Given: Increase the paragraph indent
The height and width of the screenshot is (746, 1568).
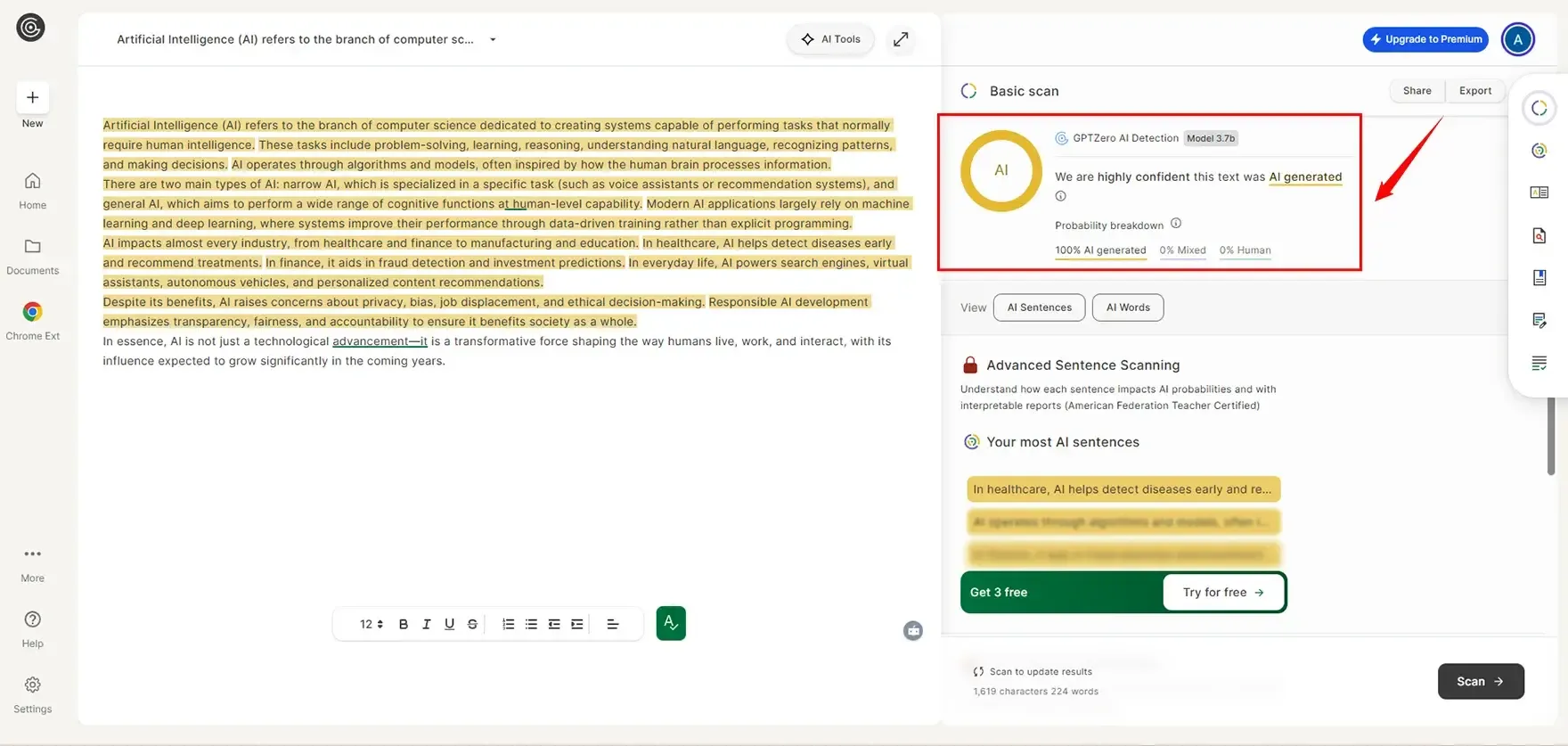Looking at the screenshot, I should [x=577, y=624].
